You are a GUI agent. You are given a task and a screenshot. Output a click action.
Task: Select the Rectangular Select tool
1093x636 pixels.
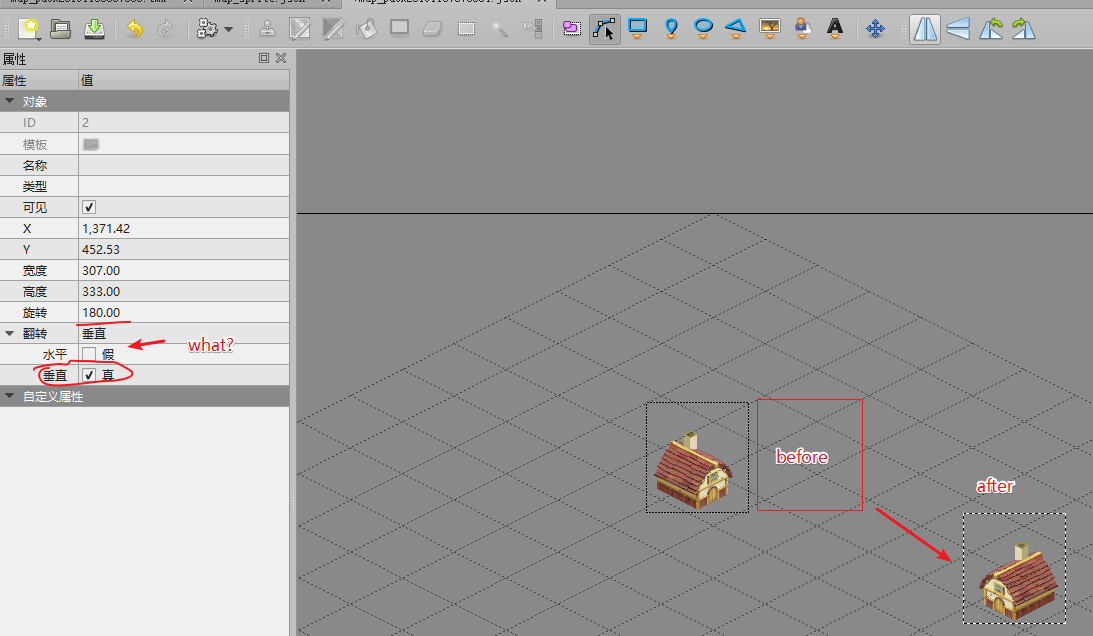[466, 29]
